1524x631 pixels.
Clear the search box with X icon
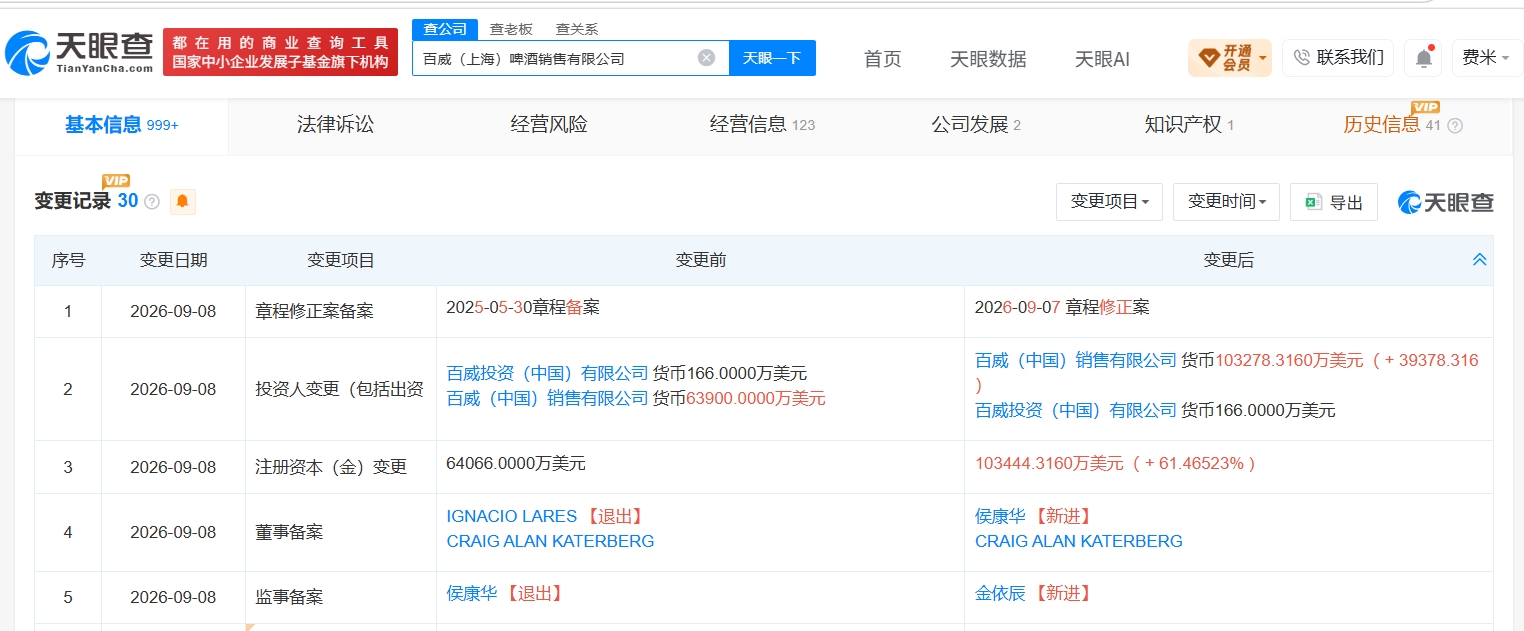(706, 58)
